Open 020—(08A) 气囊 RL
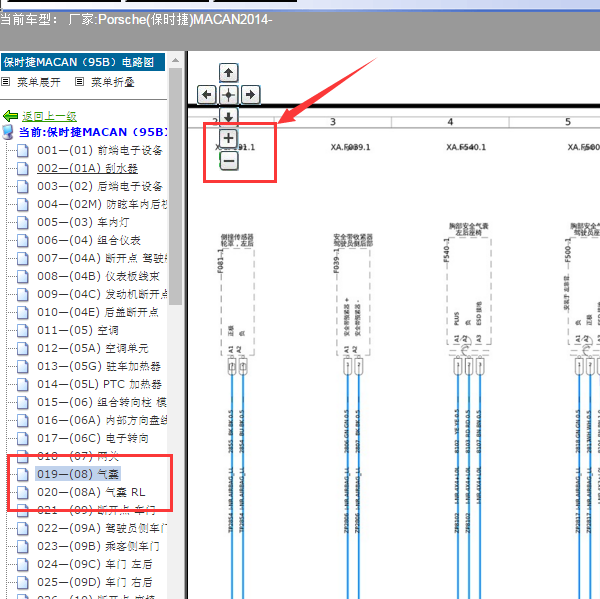 pos(91,492)
